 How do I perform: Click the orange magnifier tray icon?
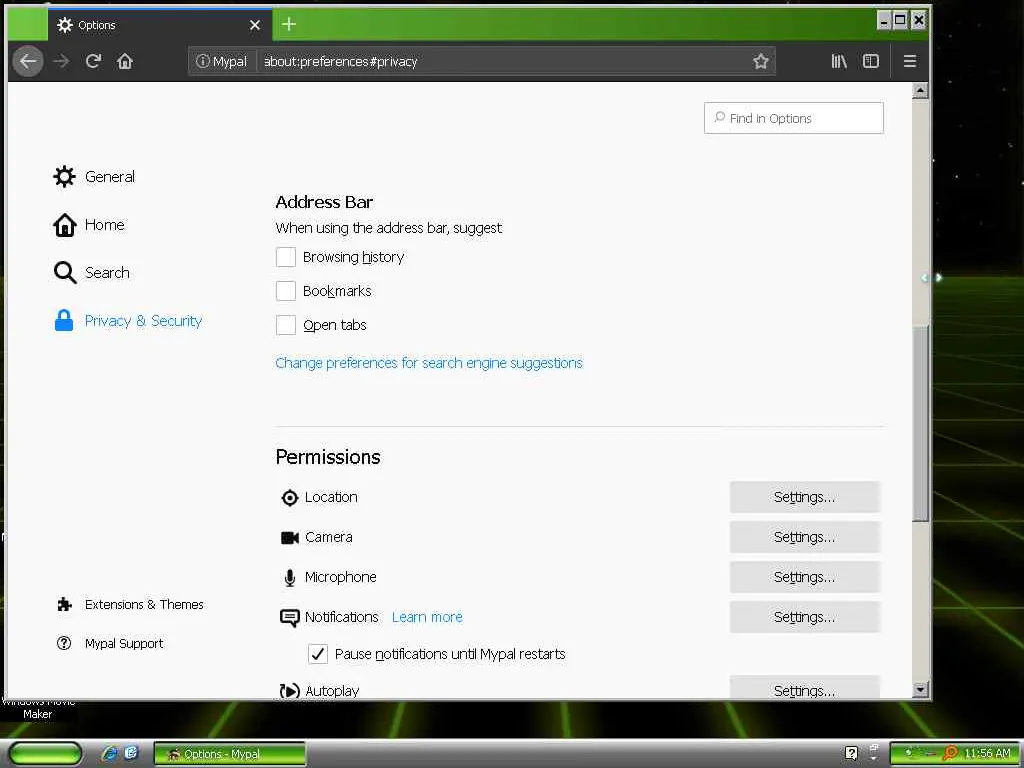click(x=951, y=753)
